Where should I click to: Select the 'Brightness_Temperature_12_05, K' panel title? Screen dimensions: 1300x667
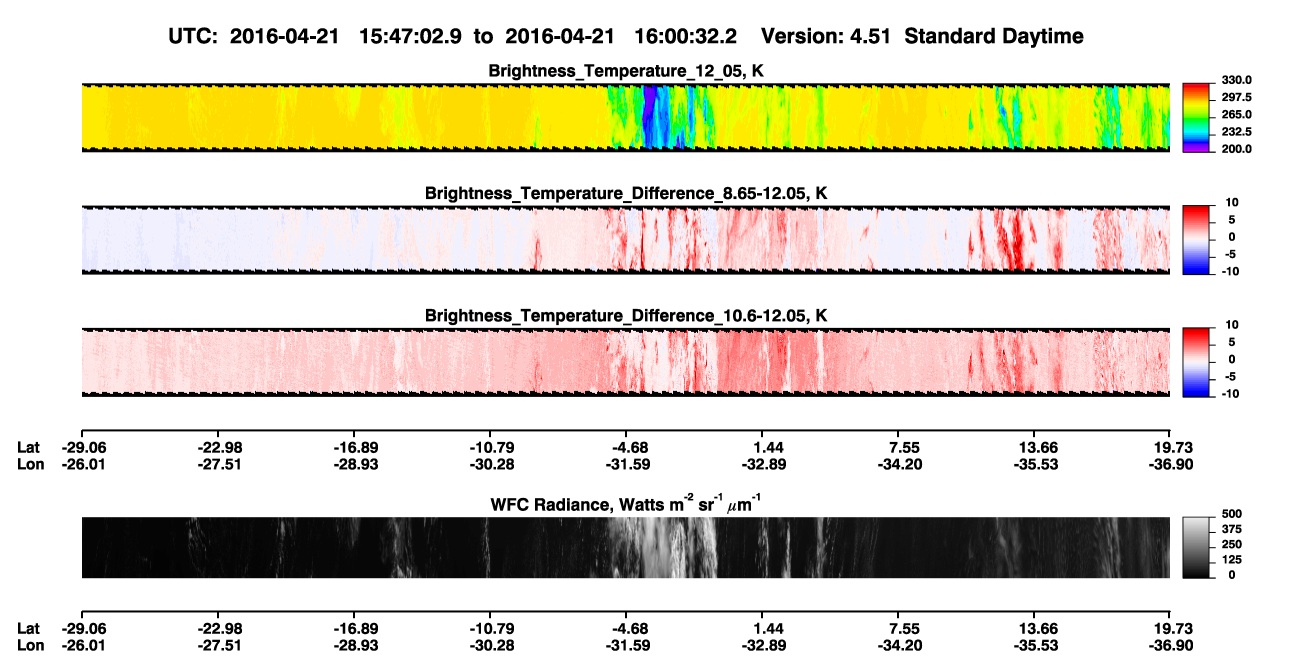tap(626, 72)
